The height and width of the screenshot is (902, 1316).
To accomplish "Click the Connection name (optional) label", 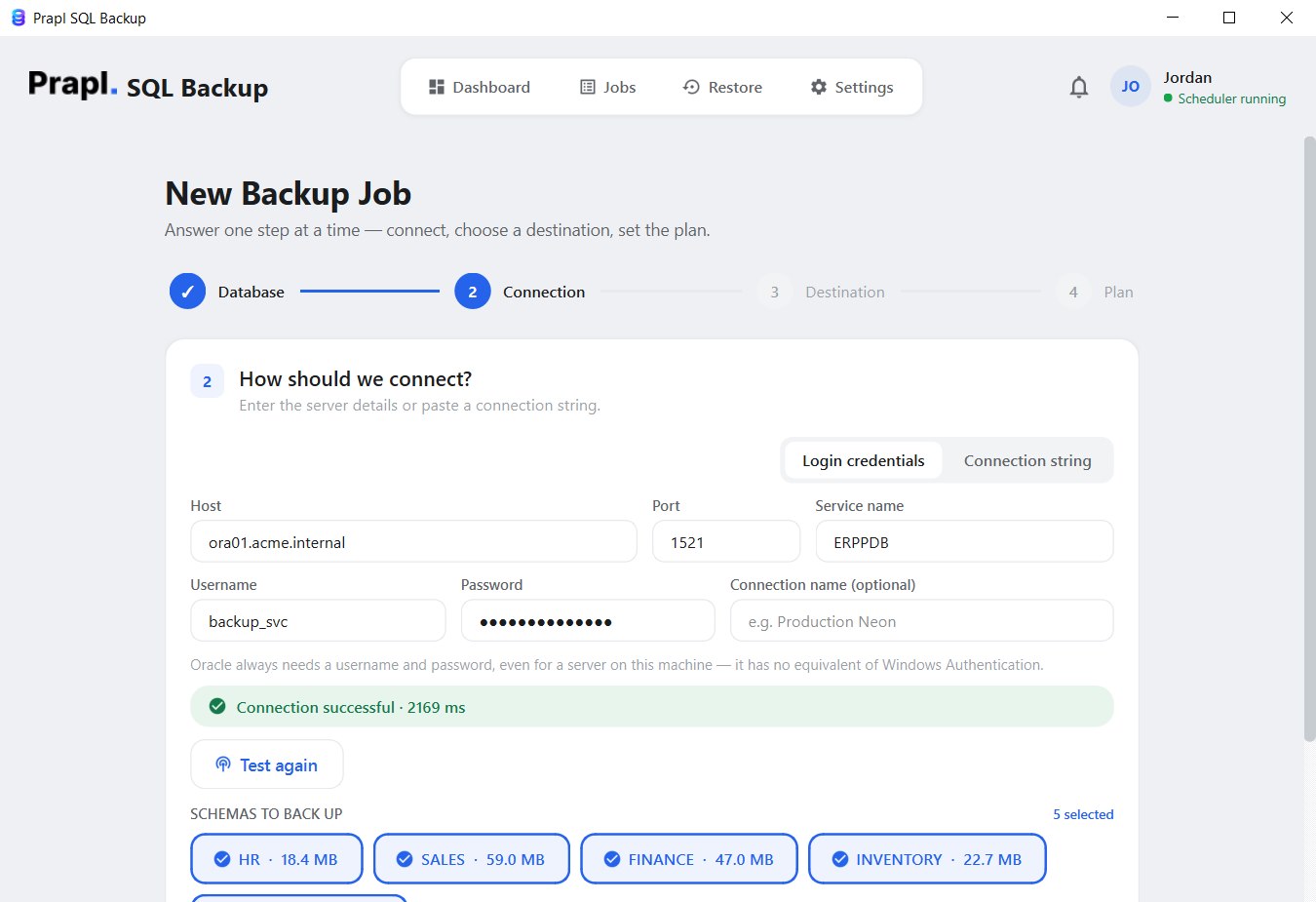I will [x=823, y=584].
